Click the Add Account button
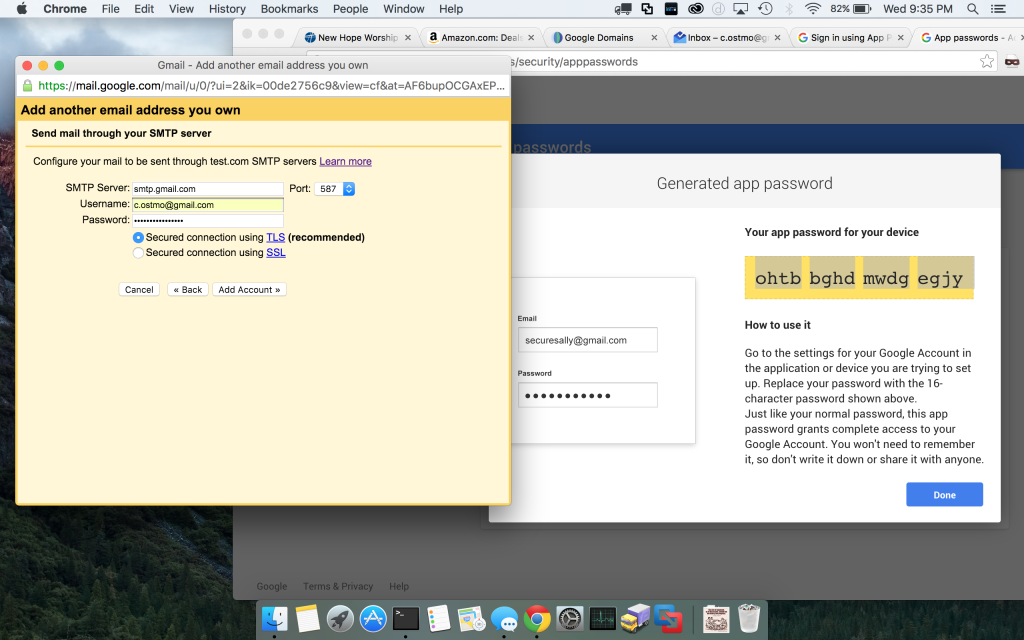Image resolution: width=1024 pixels, height=640 pixels. [249, 289]
